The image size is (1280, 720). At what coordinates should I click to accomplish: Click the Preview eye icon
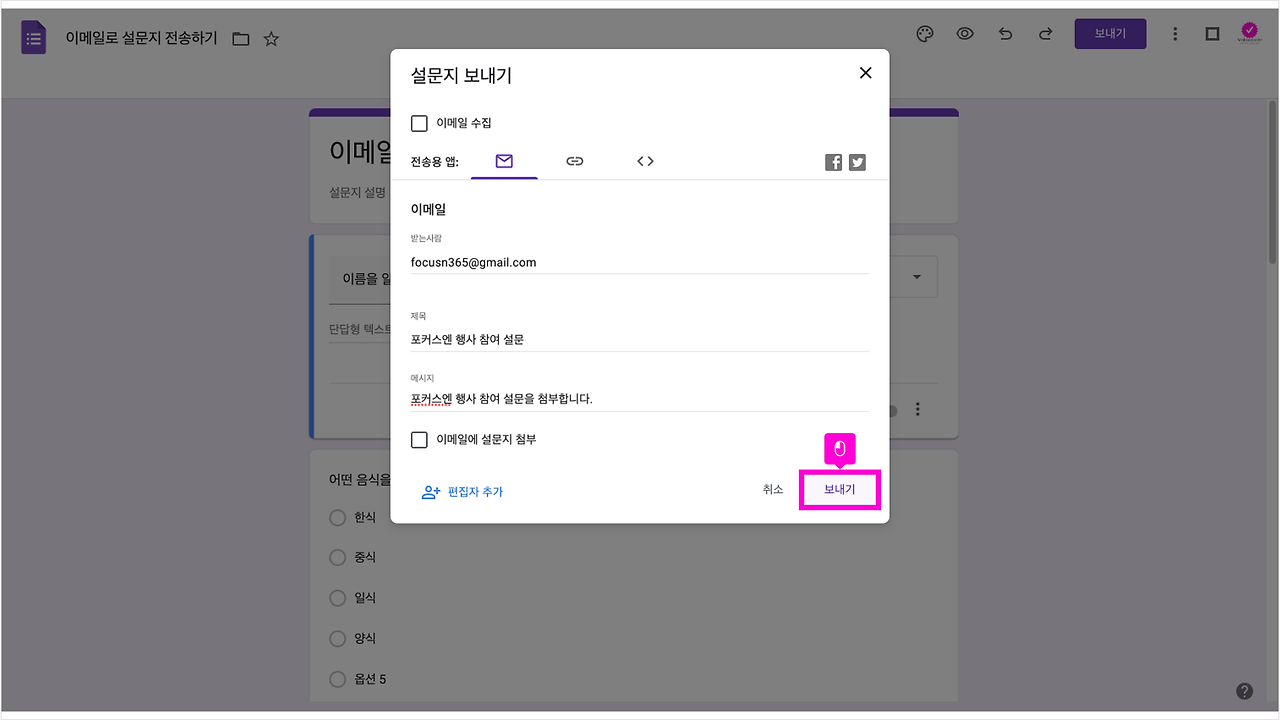pos(964,33)
